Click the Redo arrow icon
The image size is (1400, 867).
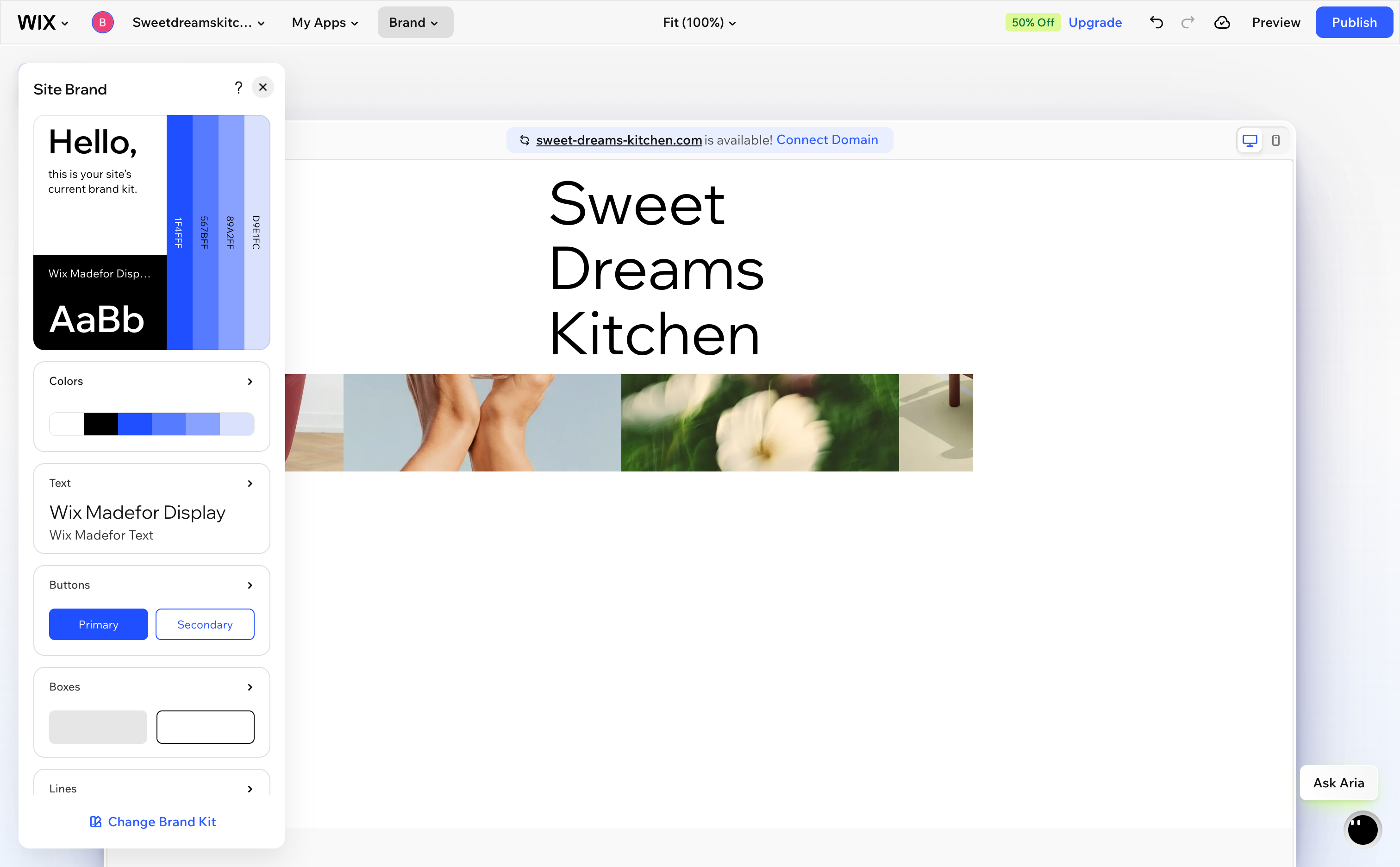pos(1187,22)
